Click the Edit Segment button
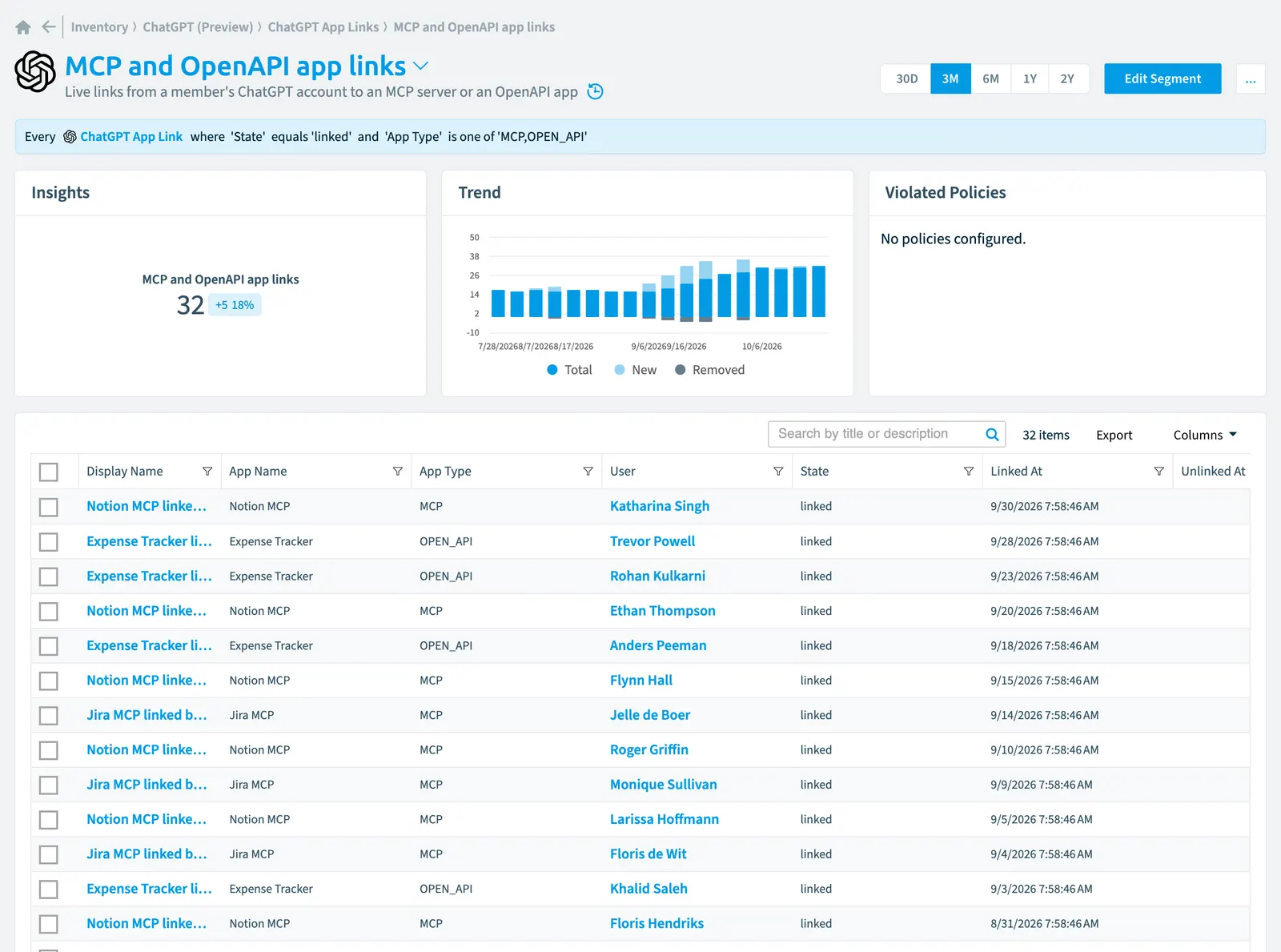The height and width of the screenshot is (952, 1281). [1163, 78]
